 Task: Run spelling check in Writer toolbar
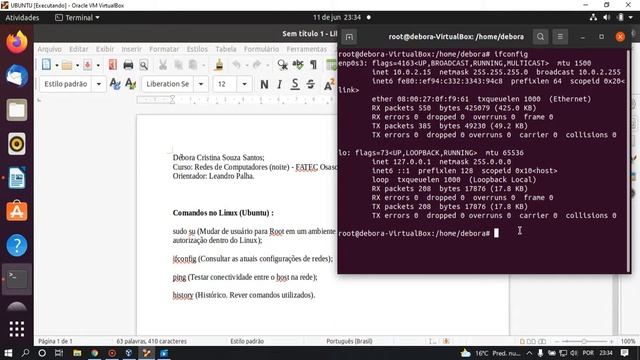298,65
